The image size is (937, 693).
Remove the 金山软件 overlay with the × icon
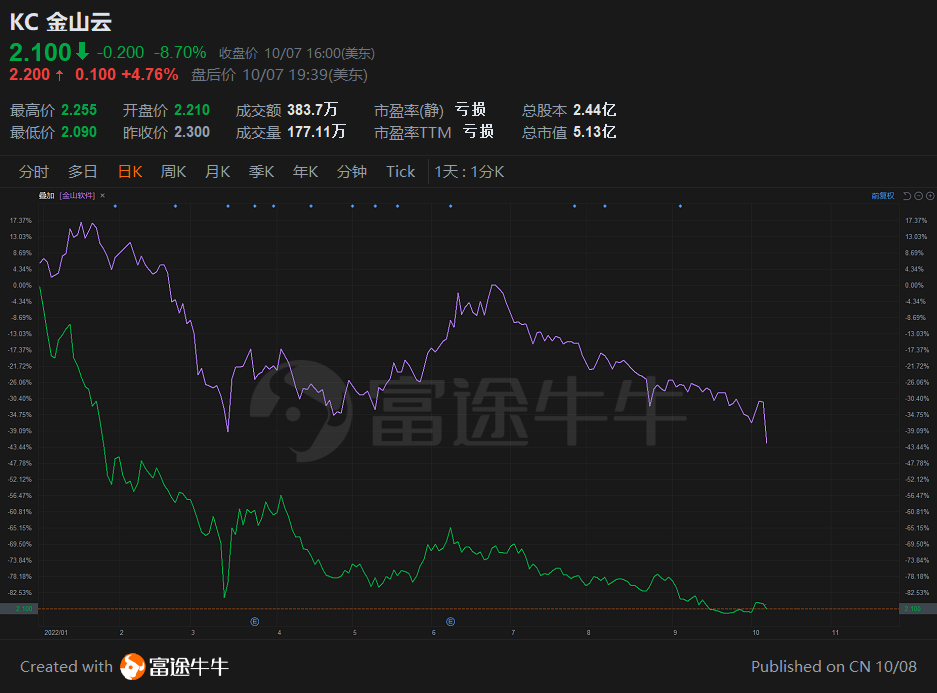click(x=103, y=195)
